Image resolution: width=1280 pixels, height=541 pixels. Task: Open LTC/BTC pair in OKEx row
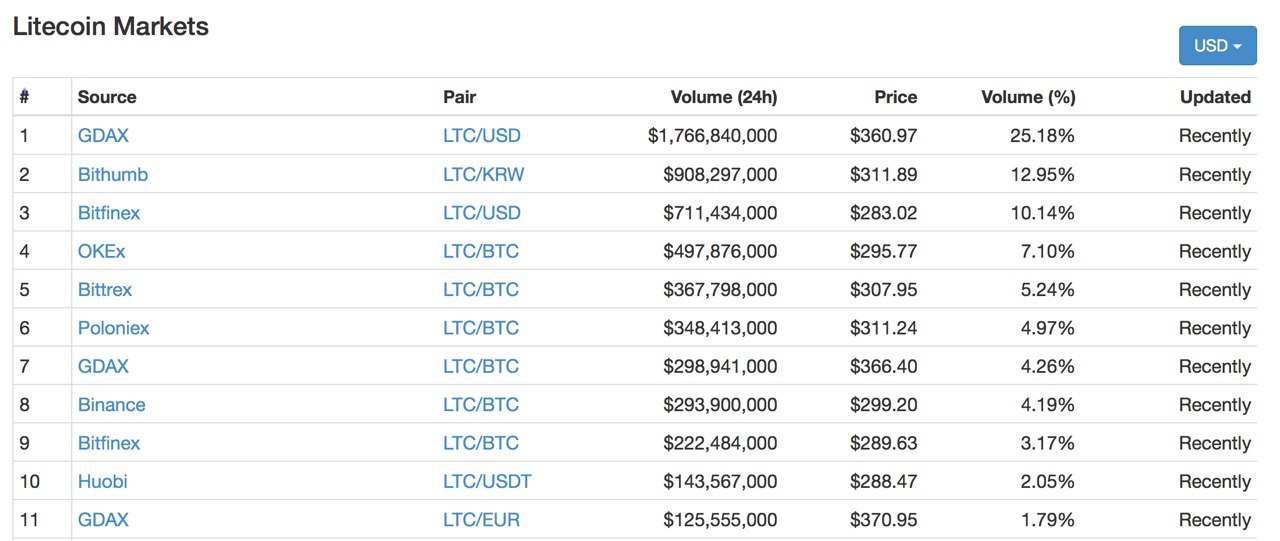pos(481,251)
